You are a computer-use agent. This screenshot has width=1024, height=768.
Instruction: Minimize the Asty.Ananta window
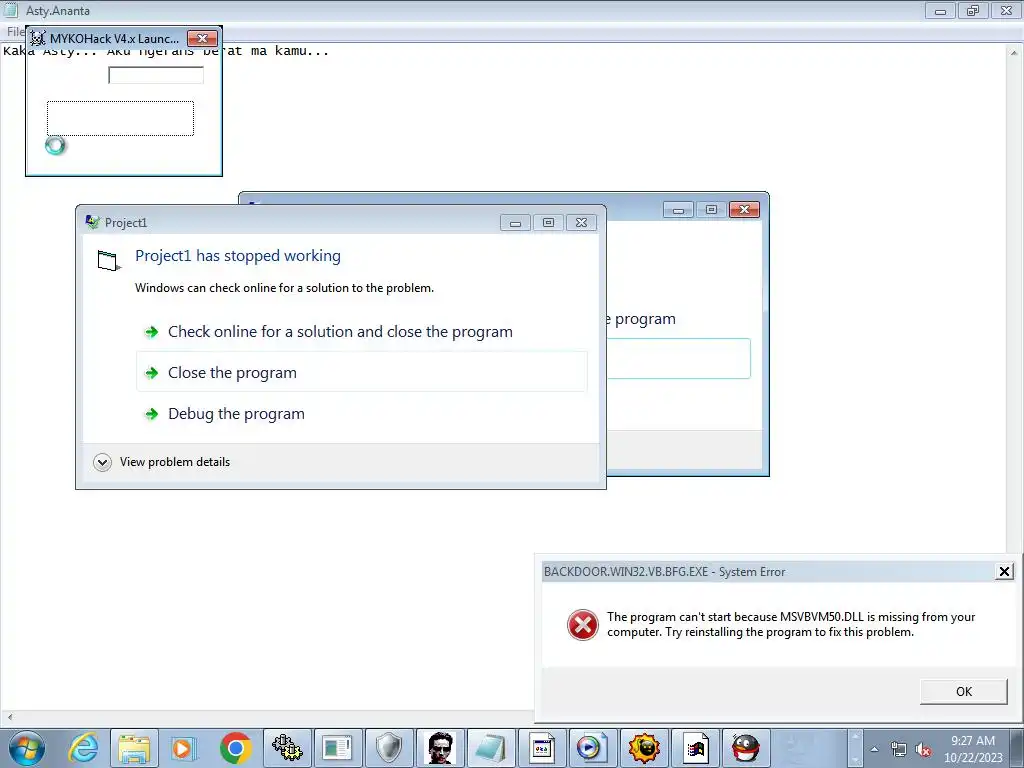(x=940, y=10)
